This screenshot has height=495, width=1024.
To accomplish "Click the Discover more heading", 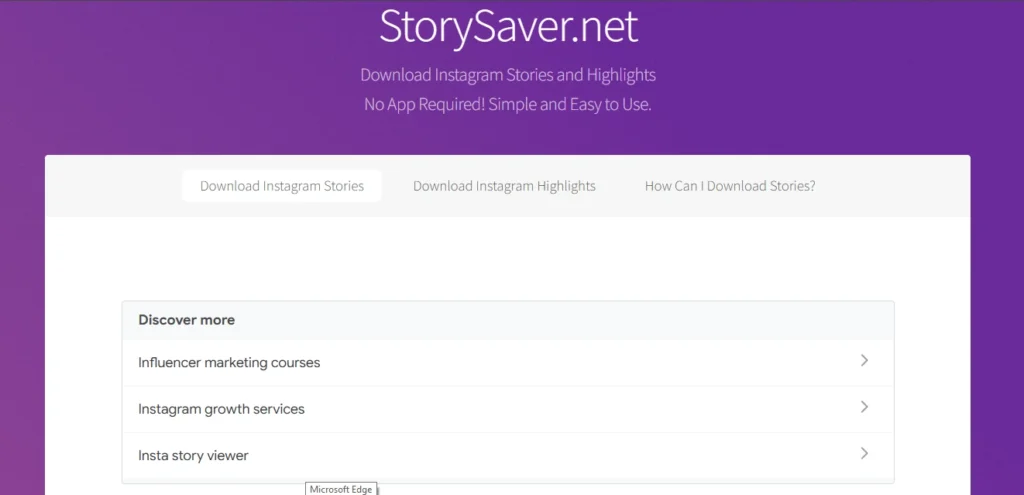I will 186,320.
